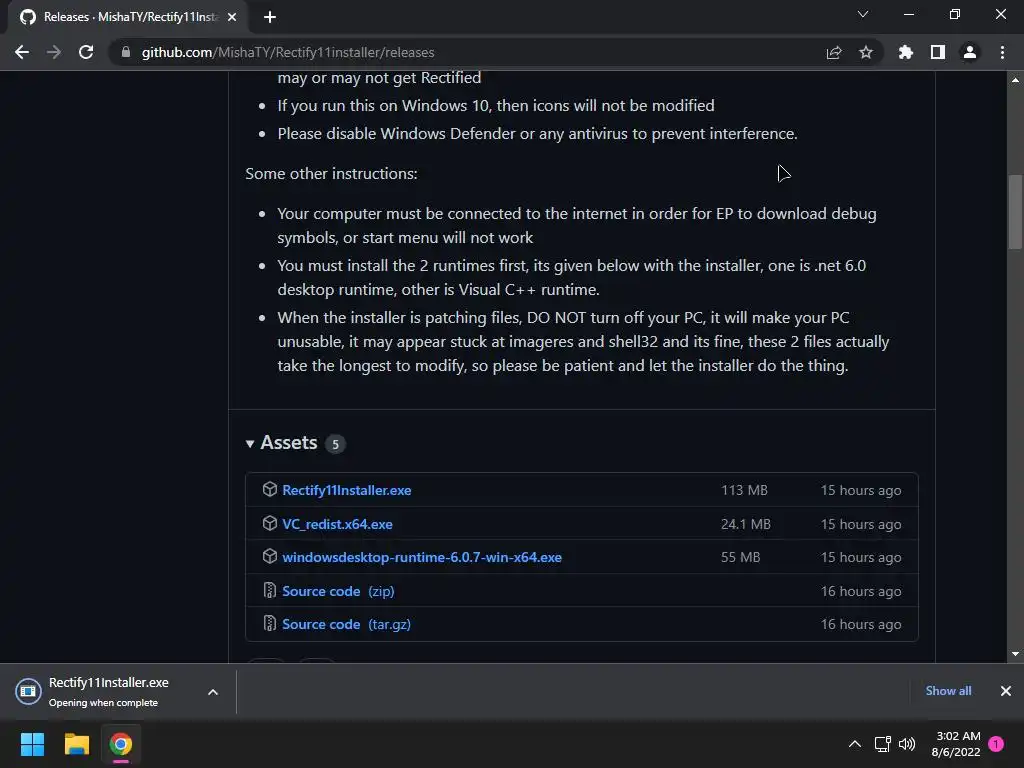The width and height of the screenshot is (1024, 768).
Task: Click the Chrome taskbar icon
Action: (121, 744)
